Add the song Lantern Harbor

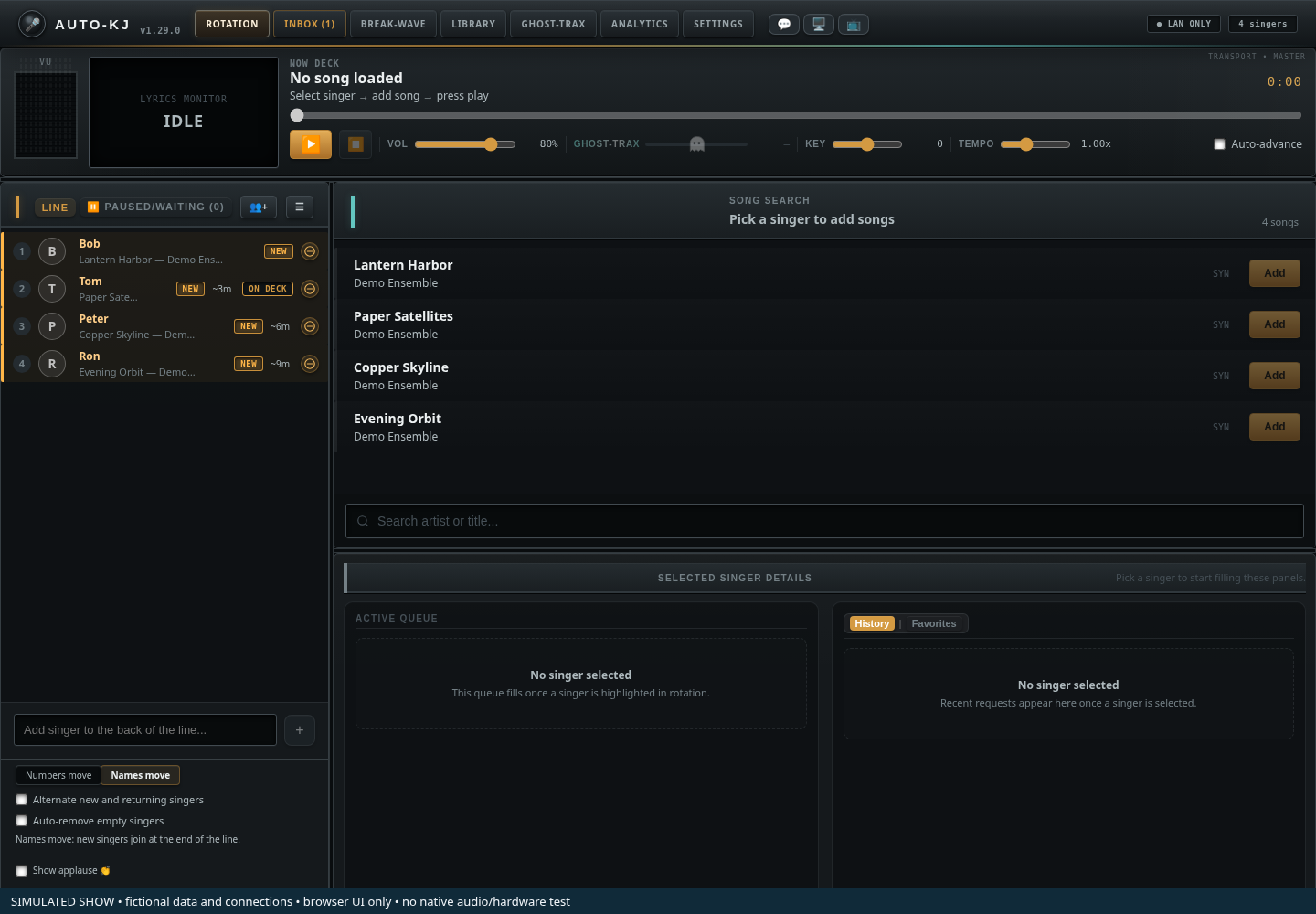pyautogui.click(x=1275, y=273)
